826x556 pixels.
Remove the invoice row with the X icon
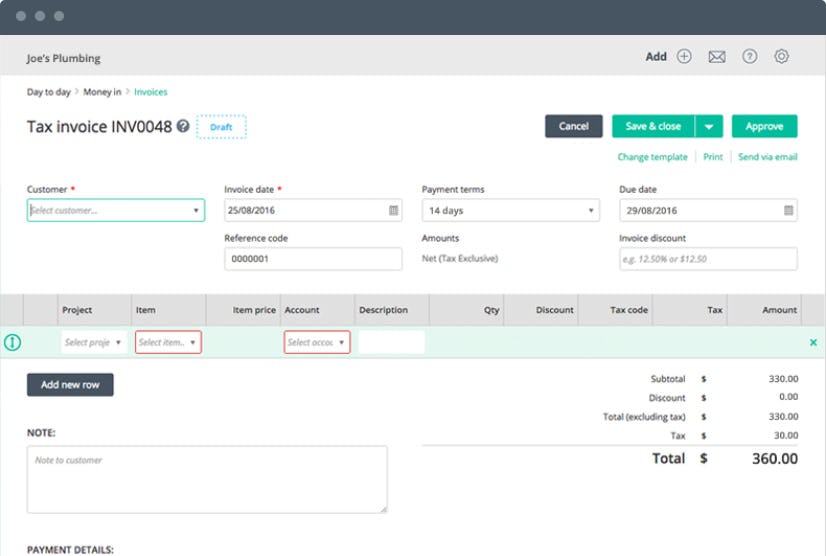coord(813,343)
